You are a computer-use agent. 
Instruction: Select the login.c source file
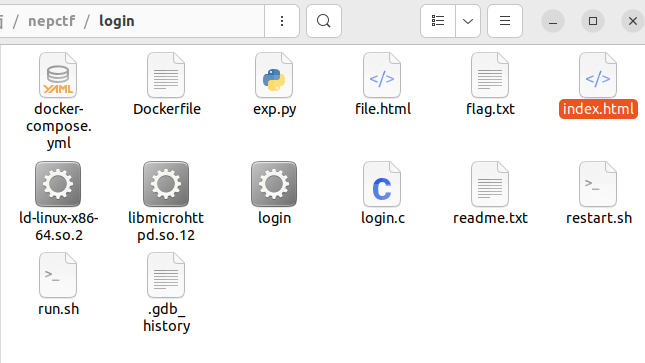click(x=382, y=184)
